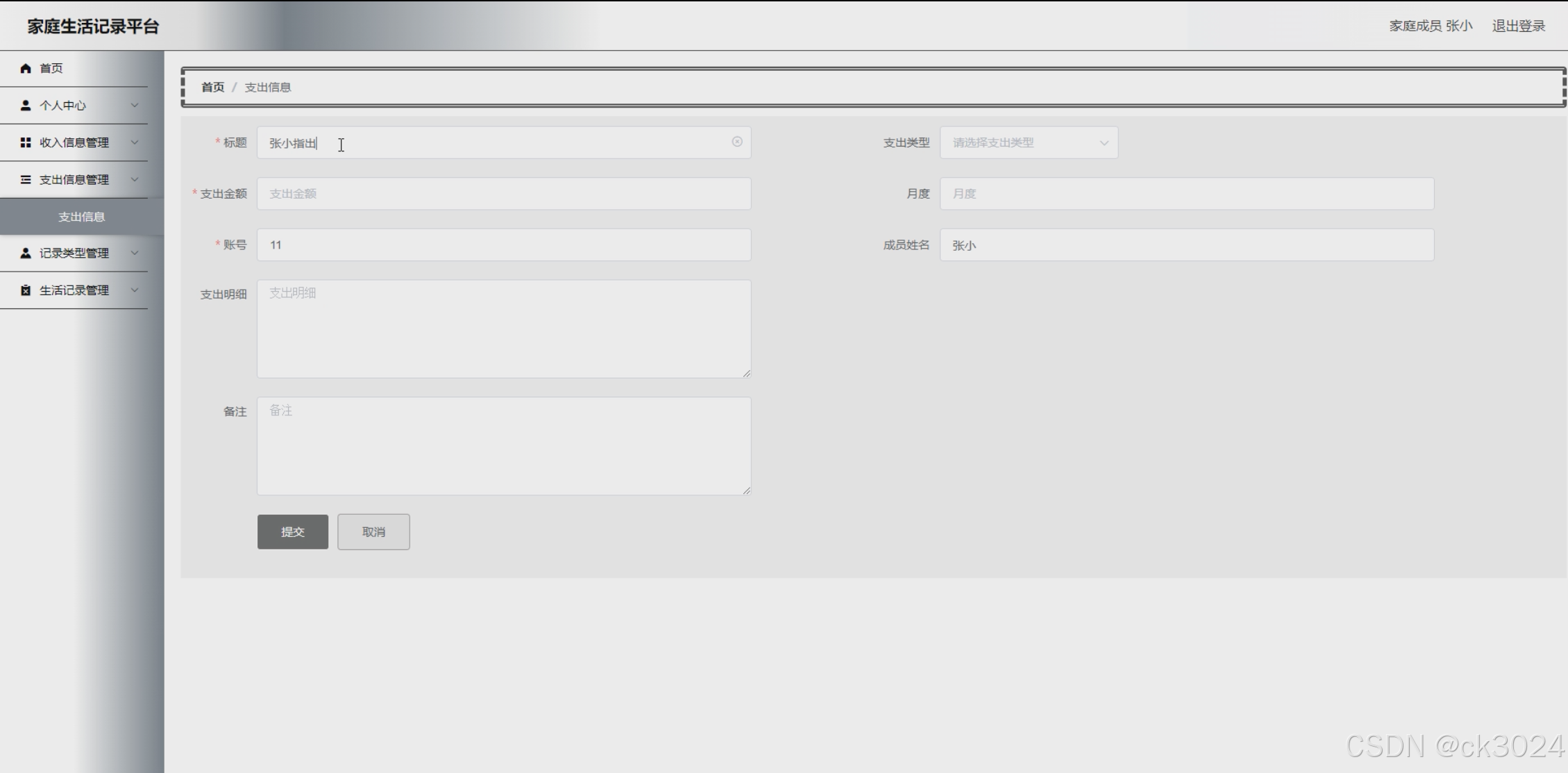Open the 记录类型管理 sidebar menu
Viewport: 1568px width, 773px height.
click(x=74, y=253)
